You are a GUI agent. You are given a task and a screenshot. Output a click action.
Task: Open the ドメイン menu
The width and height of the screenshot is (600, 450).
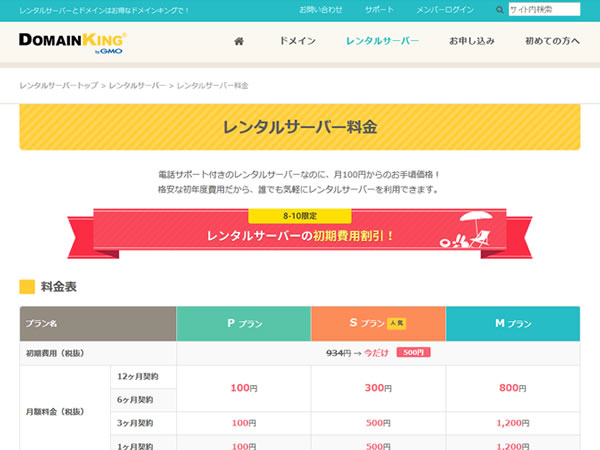click(298, 41)
